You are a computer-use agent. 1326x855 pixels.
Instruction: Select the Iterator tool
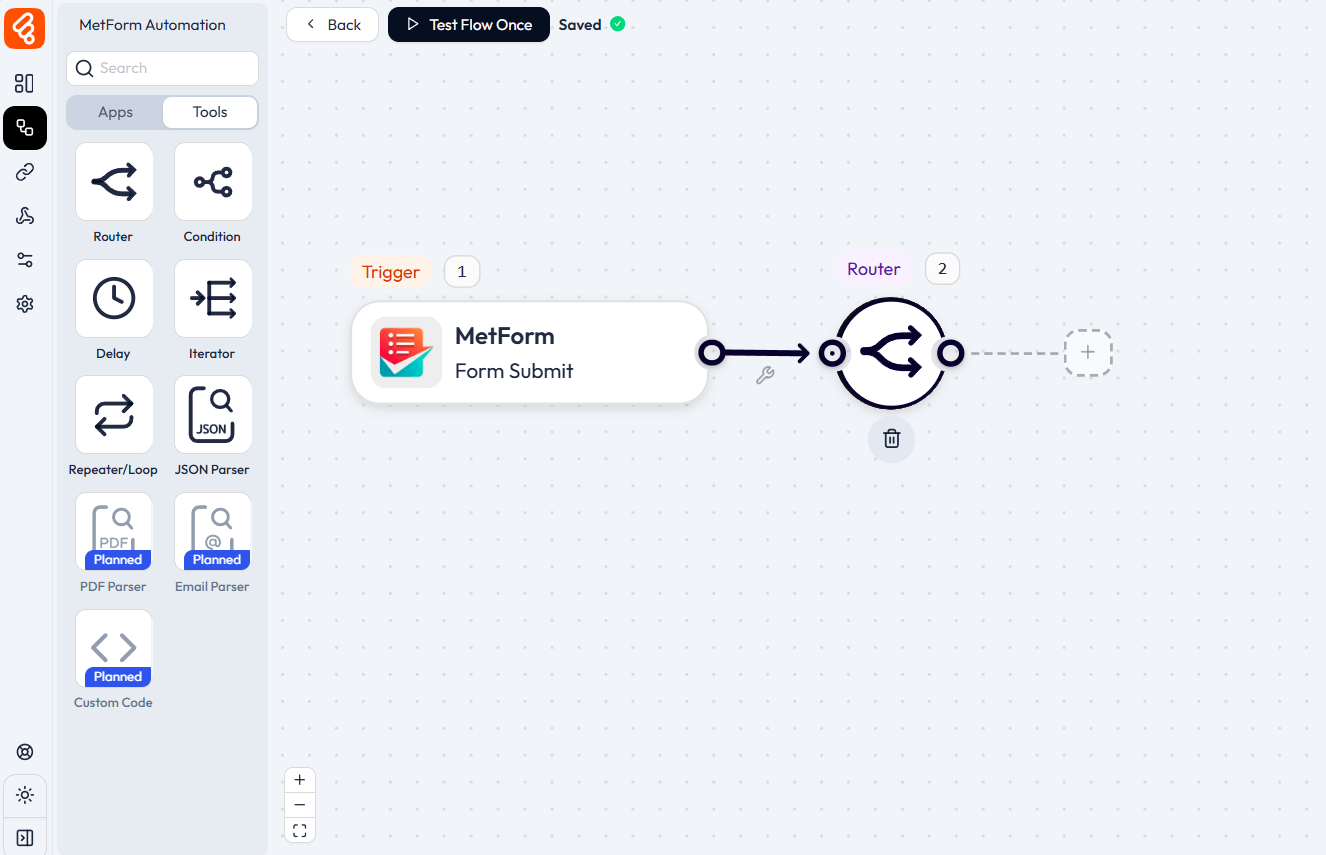pyautogui.click(x=213, y=298)
